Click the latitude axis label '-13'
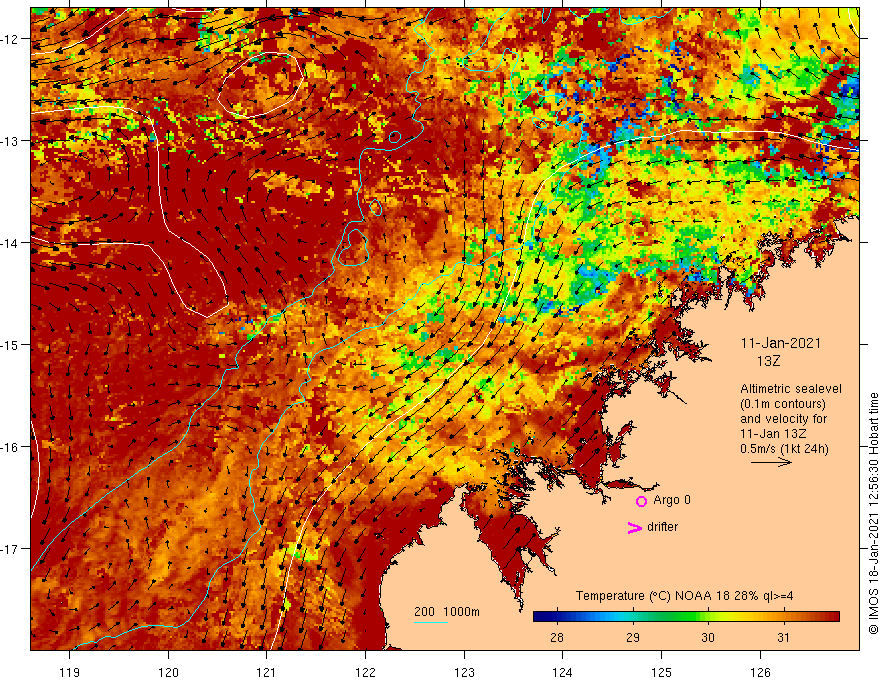 tap(10, 140)
